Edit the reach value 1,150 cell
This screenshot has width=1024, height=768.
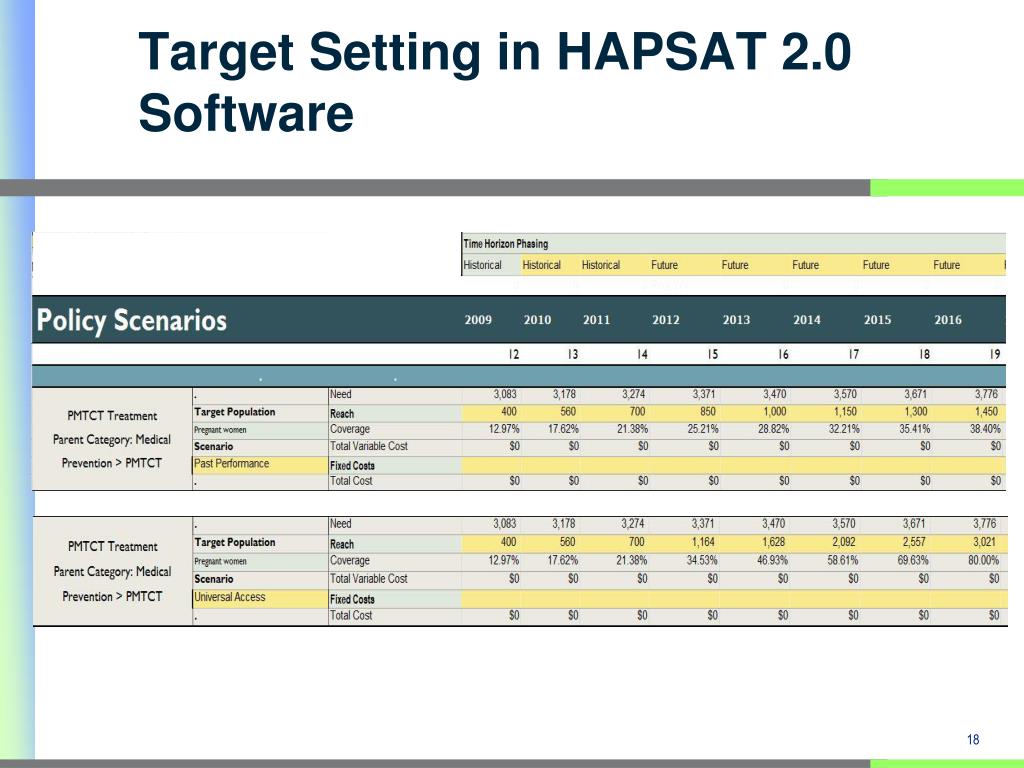click(x=846, y=412)
